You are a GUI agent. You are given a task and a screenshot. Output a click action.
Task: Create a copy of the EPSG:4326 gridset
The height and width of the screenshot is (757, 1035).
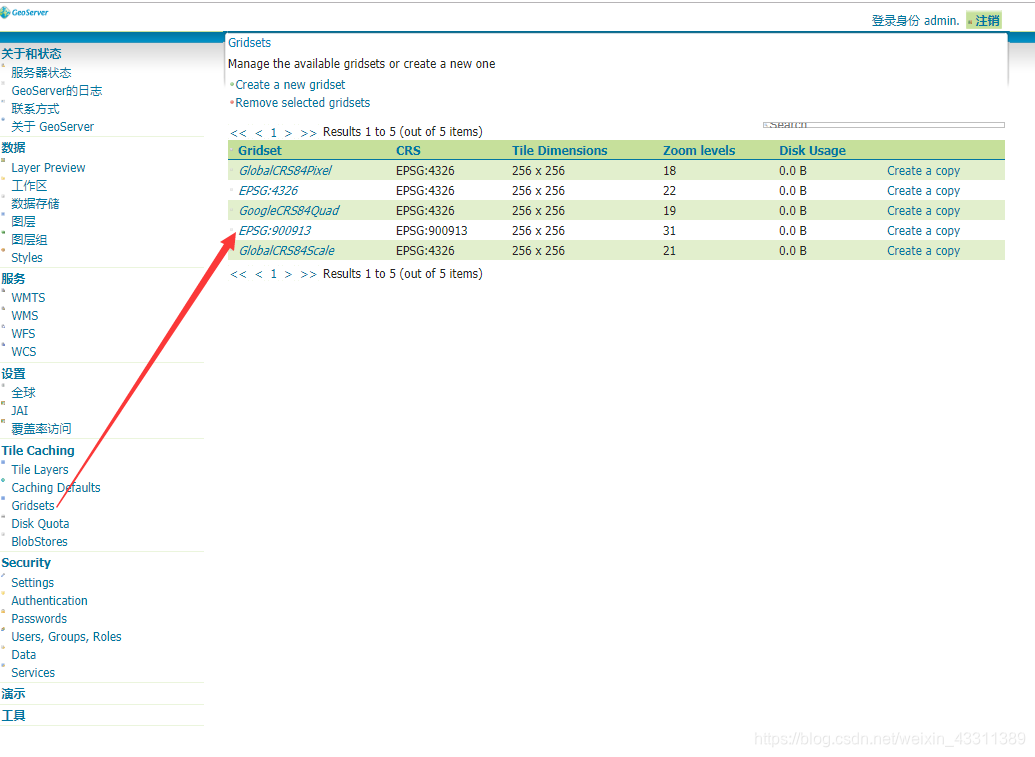pos(923,191)
